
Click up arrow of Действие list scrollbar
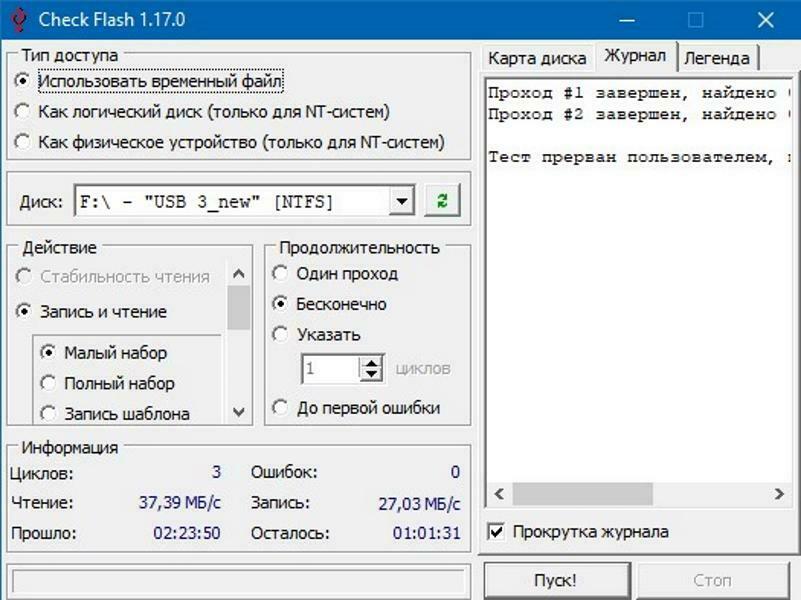239,274
